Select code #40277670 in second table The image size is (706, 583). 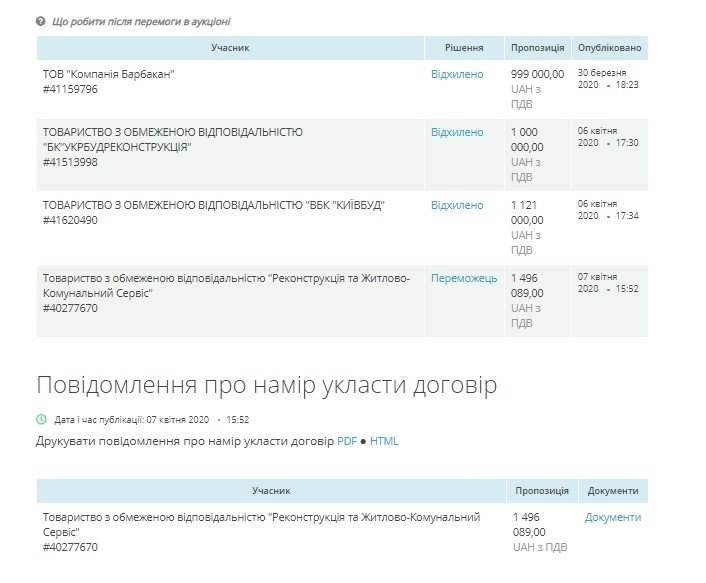(x=70, y=547)
